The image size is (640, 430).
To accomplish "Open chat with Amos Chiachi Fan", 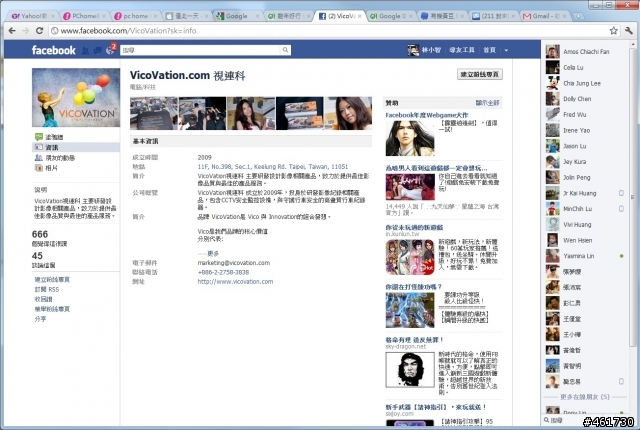I will coord(585,52).
